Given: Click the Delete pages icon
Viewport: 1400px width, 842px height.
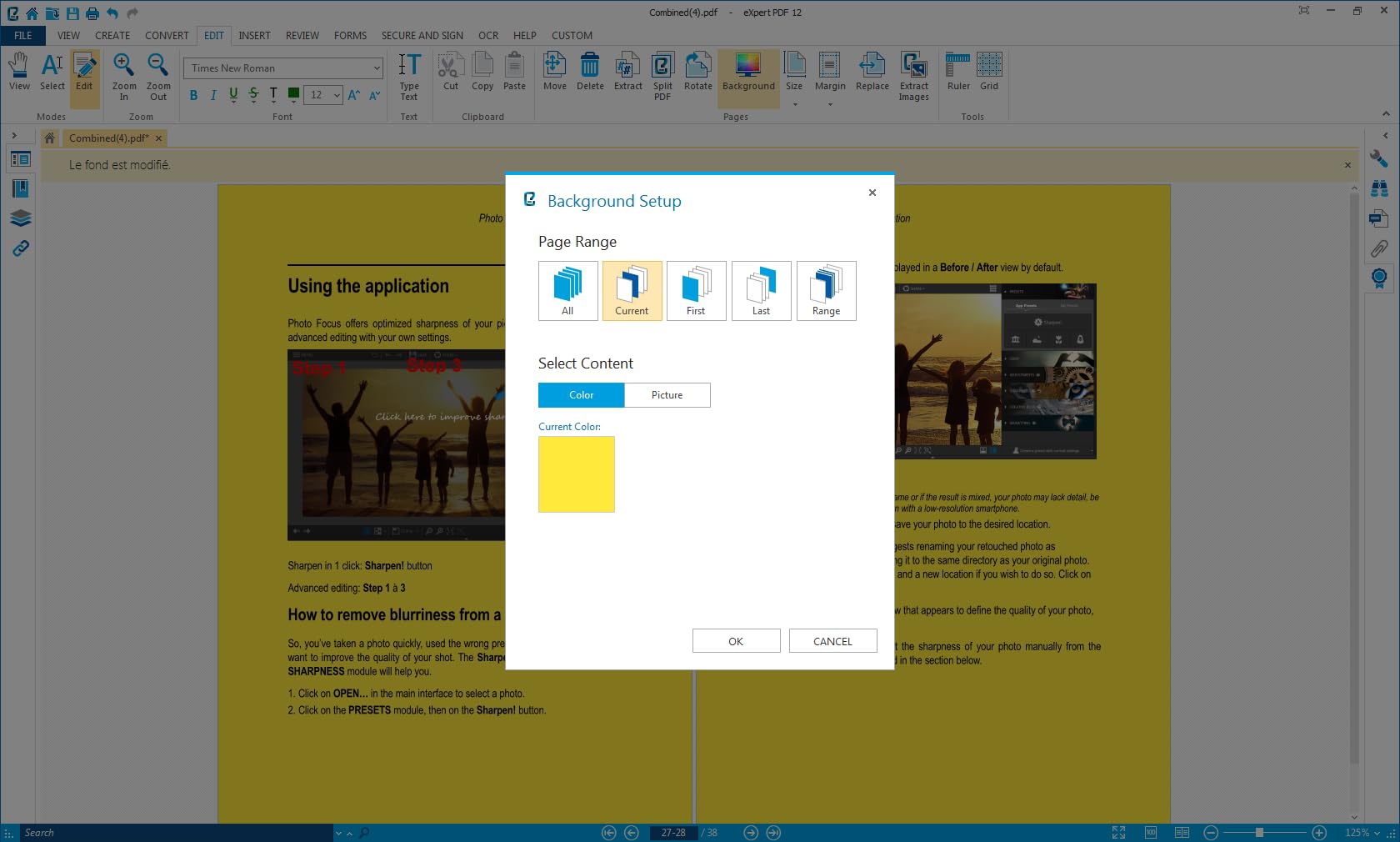Looking at the screenshot, I should (590, 72).
